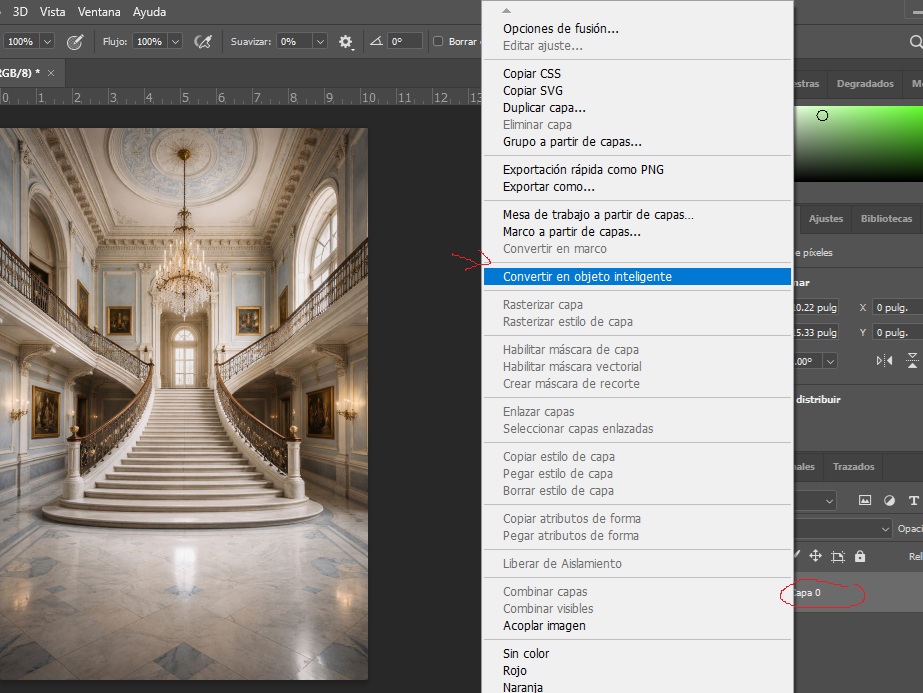Open the blend mode dropdown beside Opacidad
Image resolution: width=923 pixels, height=693 pixels.
842,529
